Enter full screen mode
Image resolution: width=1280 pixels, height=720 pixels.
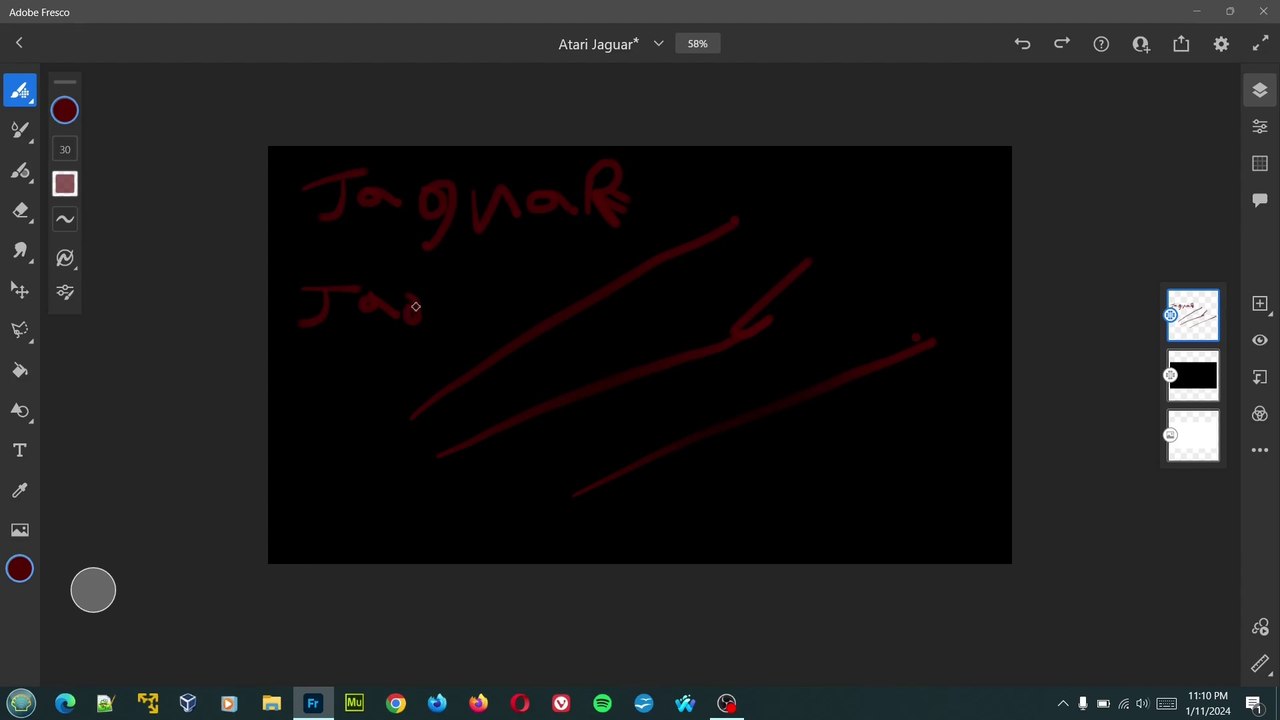[1260, 44]
